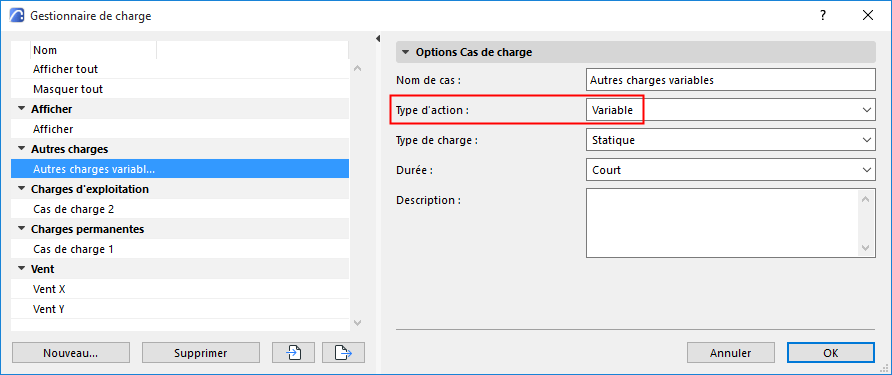
Task: Click the export load case icon button
Action: (343, 353)
